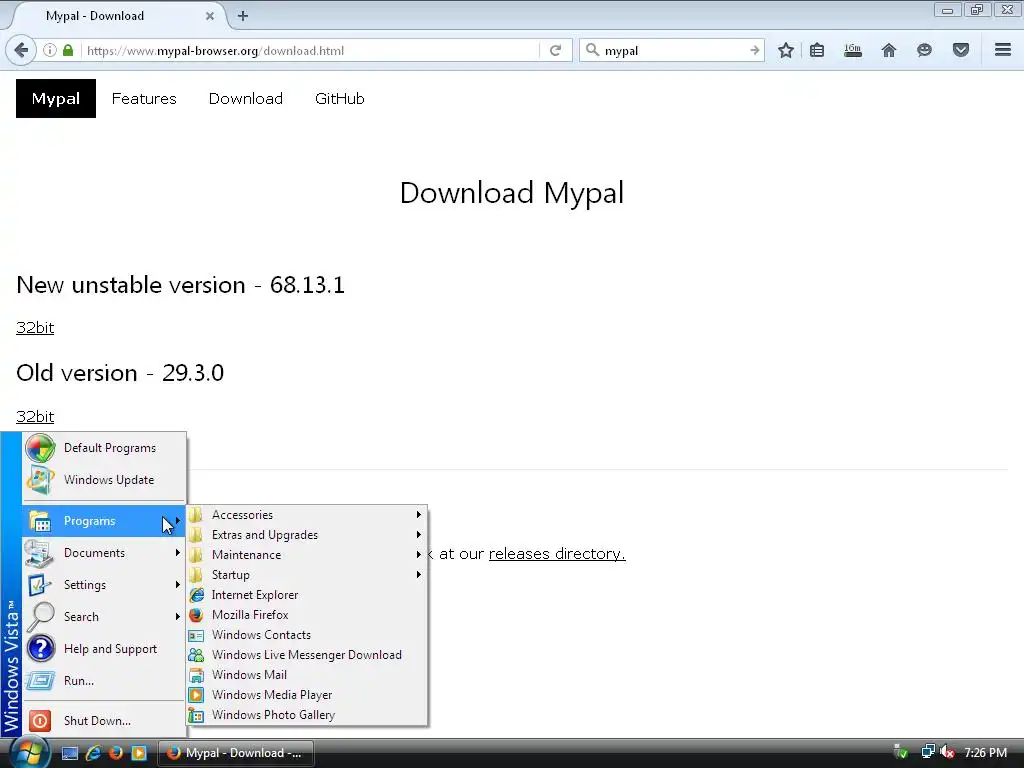This screenshot has width=1024, height=768.
Task: Go back with the browser back arrow
Action: (21, 50)
